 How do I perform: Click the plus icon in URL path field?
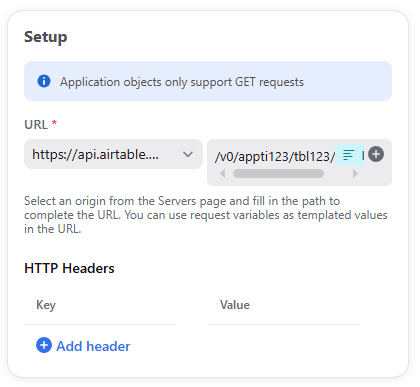click(376, 154)
